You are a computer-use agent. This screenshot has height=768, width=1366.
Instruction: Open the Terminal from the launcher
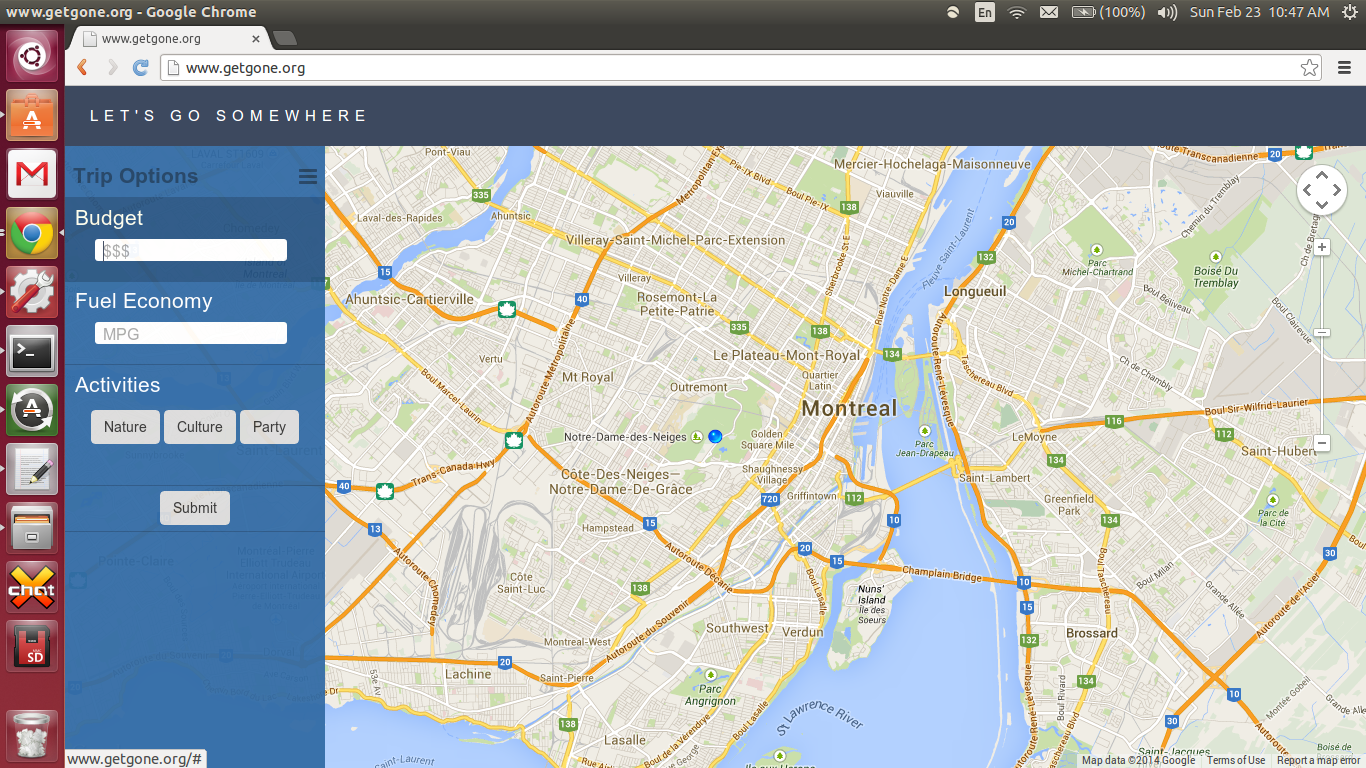32,351
